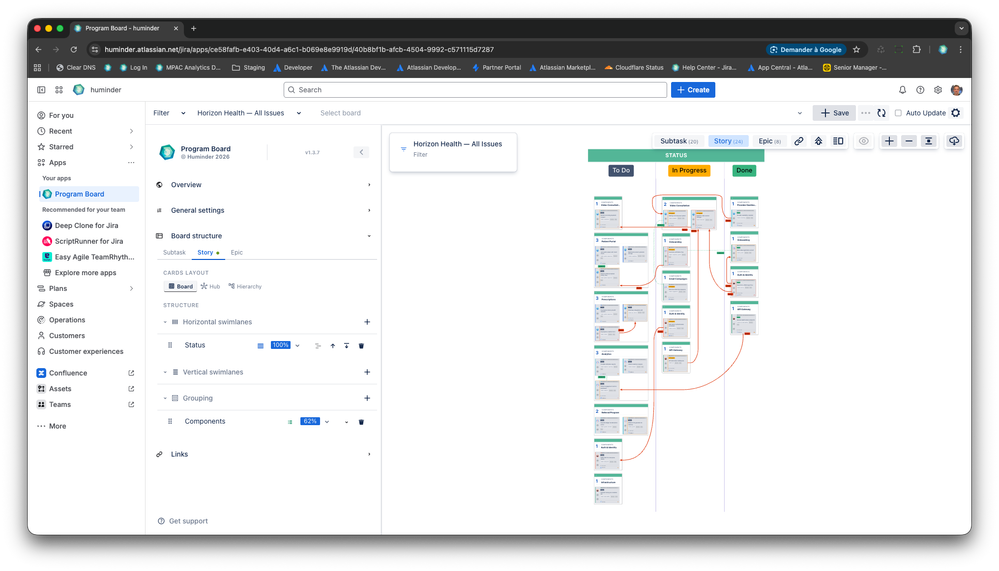Image resolution: width=999 pixels, height=571 pixels.
Task: Click the Create button
Action: (x=693, y=90)
